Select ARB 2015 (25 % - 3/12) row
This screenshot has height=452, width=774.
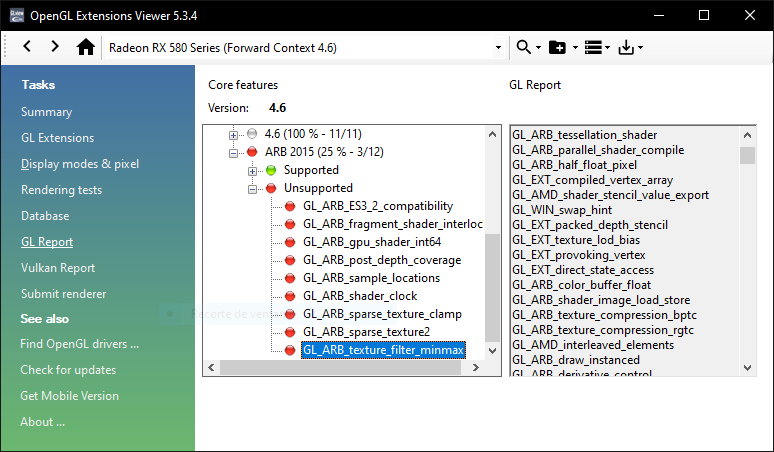324,151
